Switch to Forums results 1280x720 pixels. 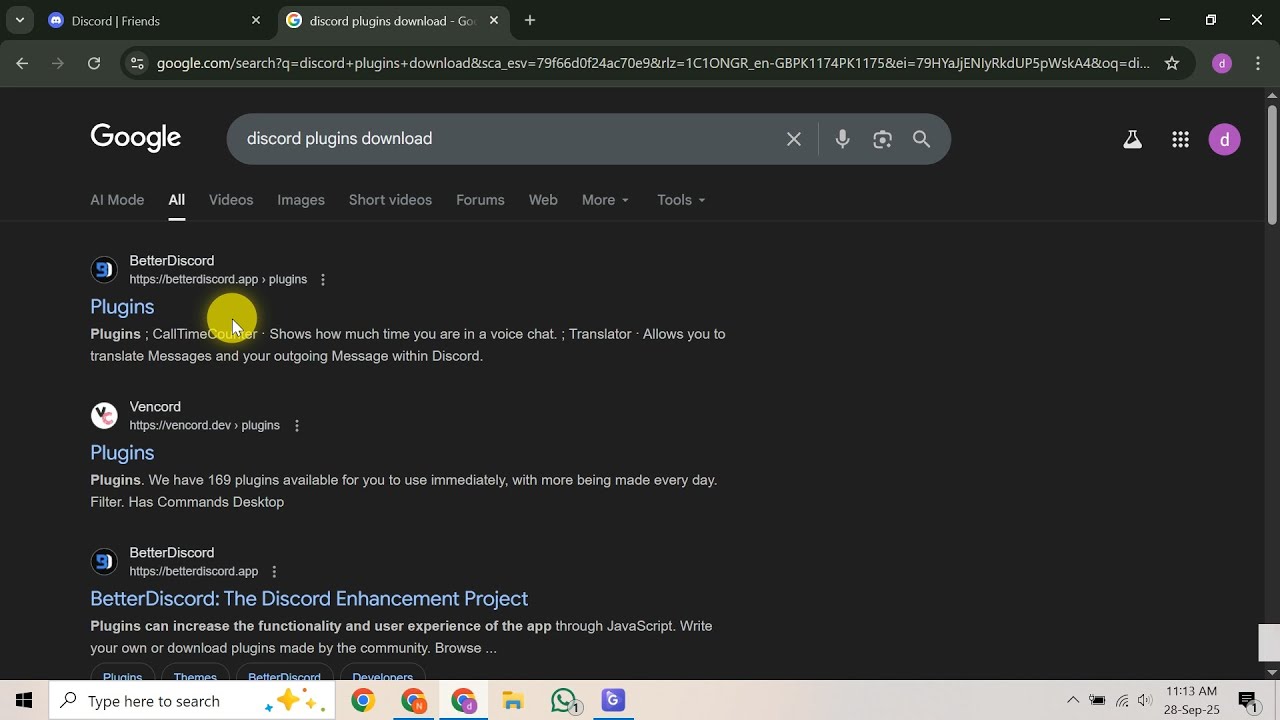480,200
